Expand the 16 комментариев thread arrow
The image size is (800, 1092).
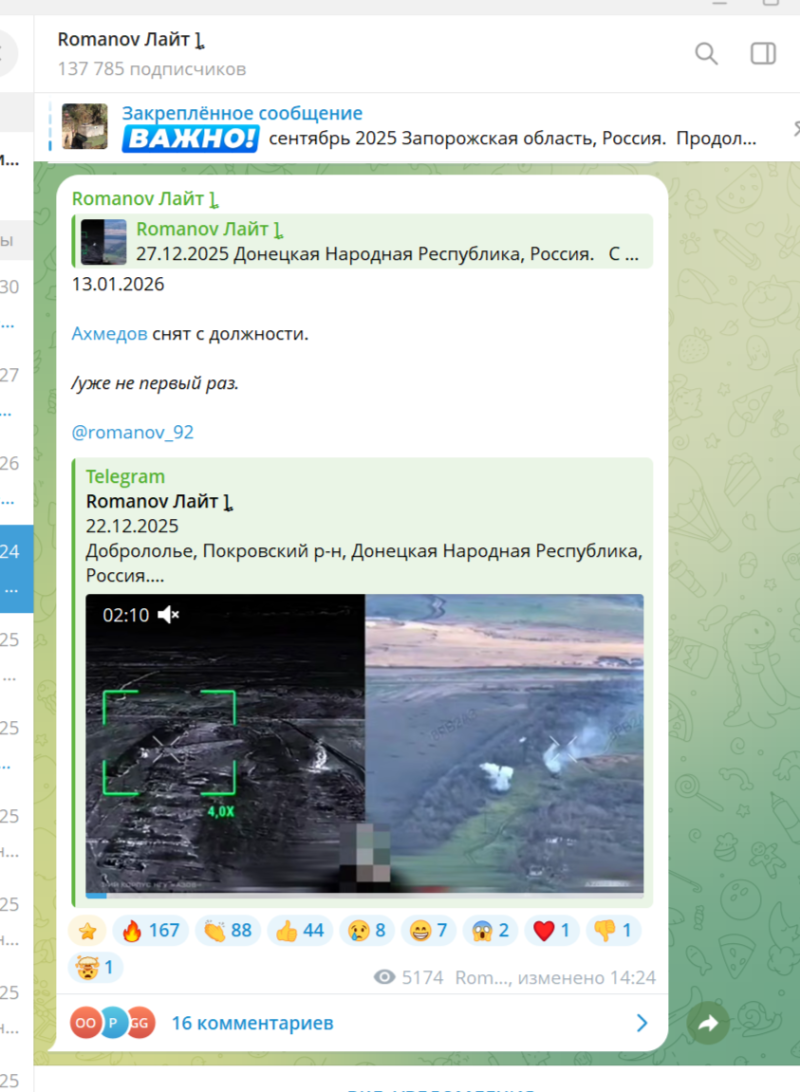pos(641,1023)
